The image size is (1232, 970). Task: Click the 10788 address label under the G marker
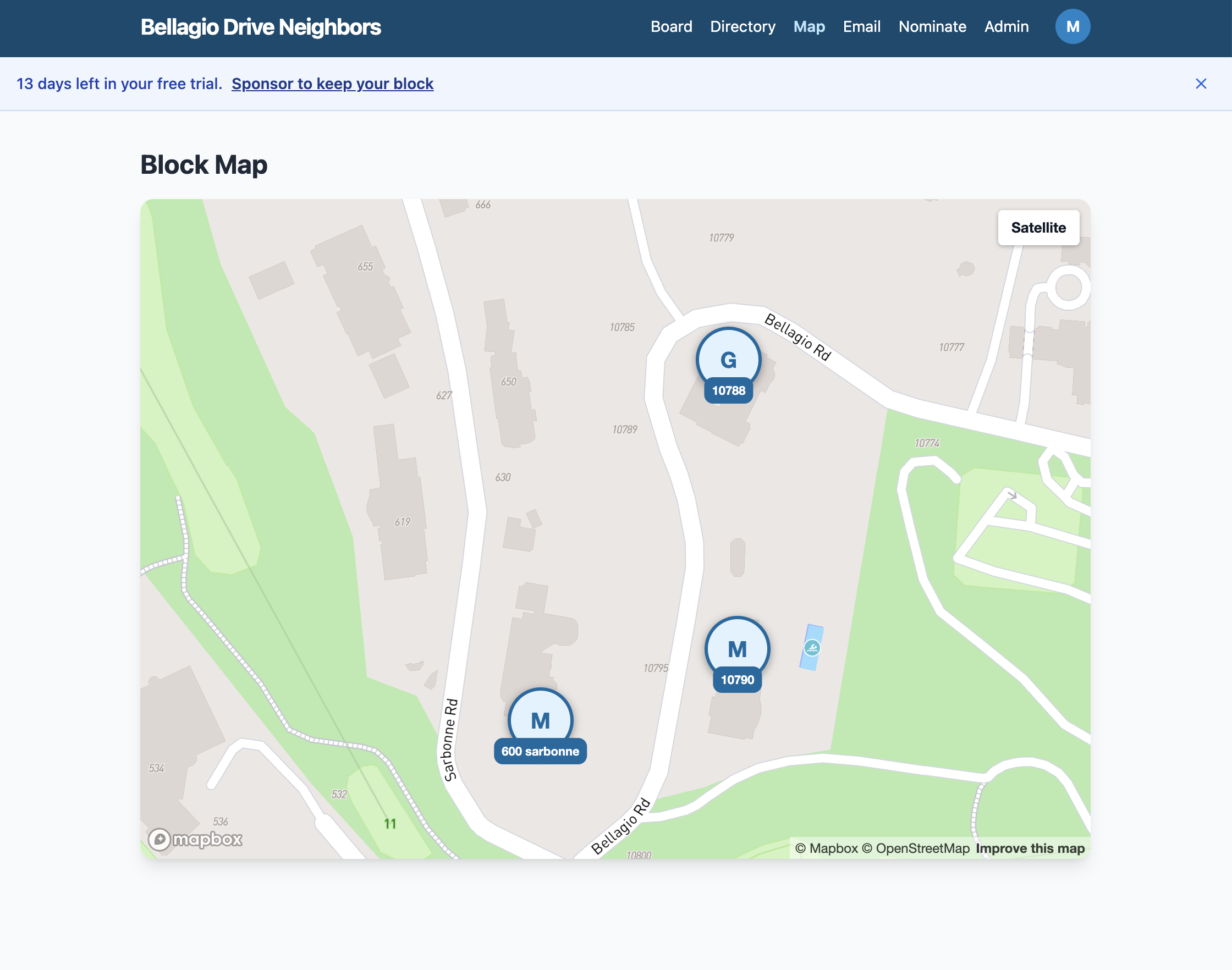[728, 390]
